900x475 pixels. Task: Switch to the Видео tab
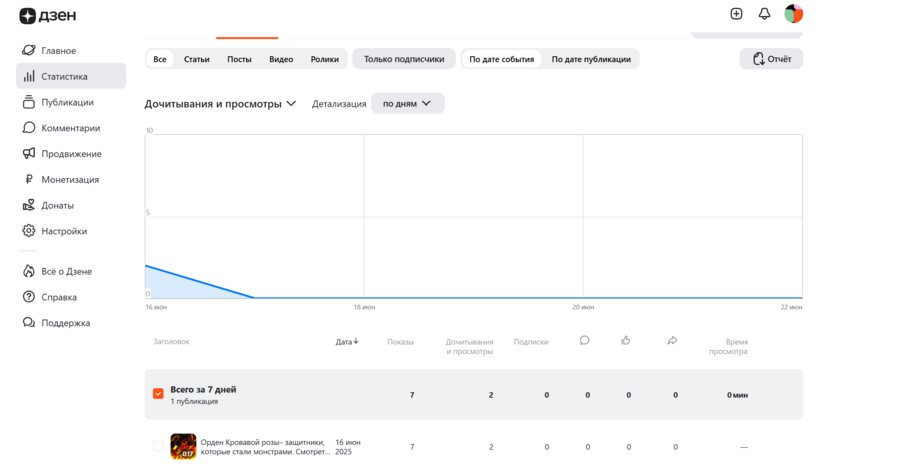281,59
